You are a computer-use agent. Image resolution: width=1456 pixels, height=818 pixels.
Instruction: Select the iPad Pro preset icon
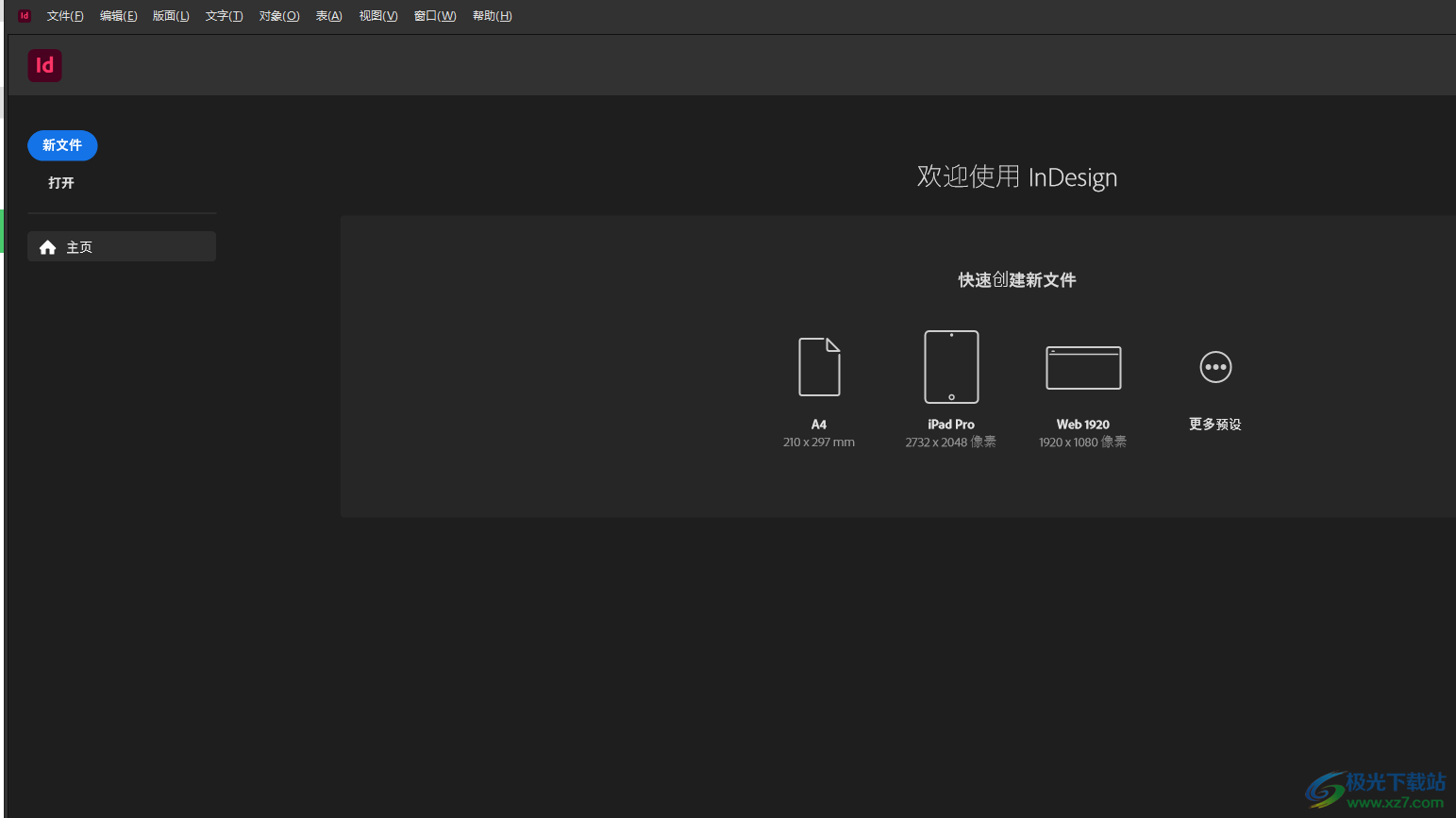tap(951, 367)
